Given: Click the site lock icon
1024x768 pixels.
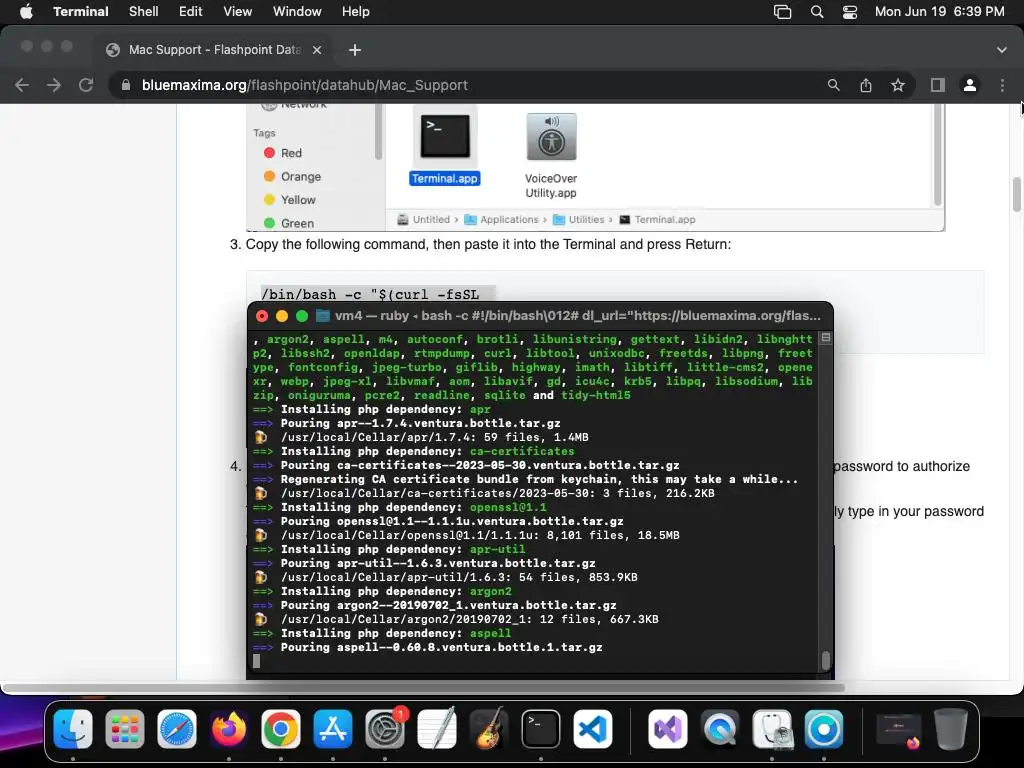Looking at the screenshot, I should click(126, 85).
